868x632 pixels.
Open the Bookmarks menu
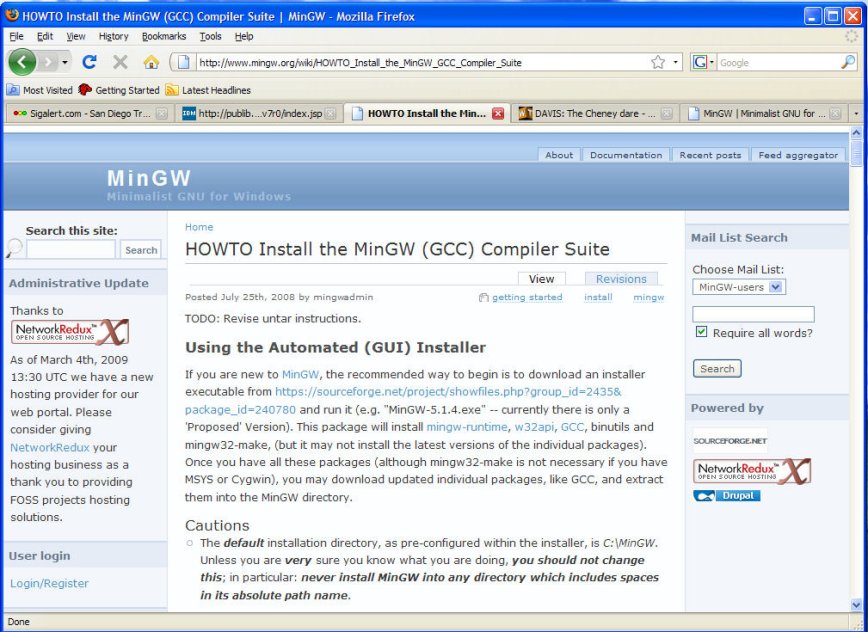pyautogui.click(x=164, y=36)
